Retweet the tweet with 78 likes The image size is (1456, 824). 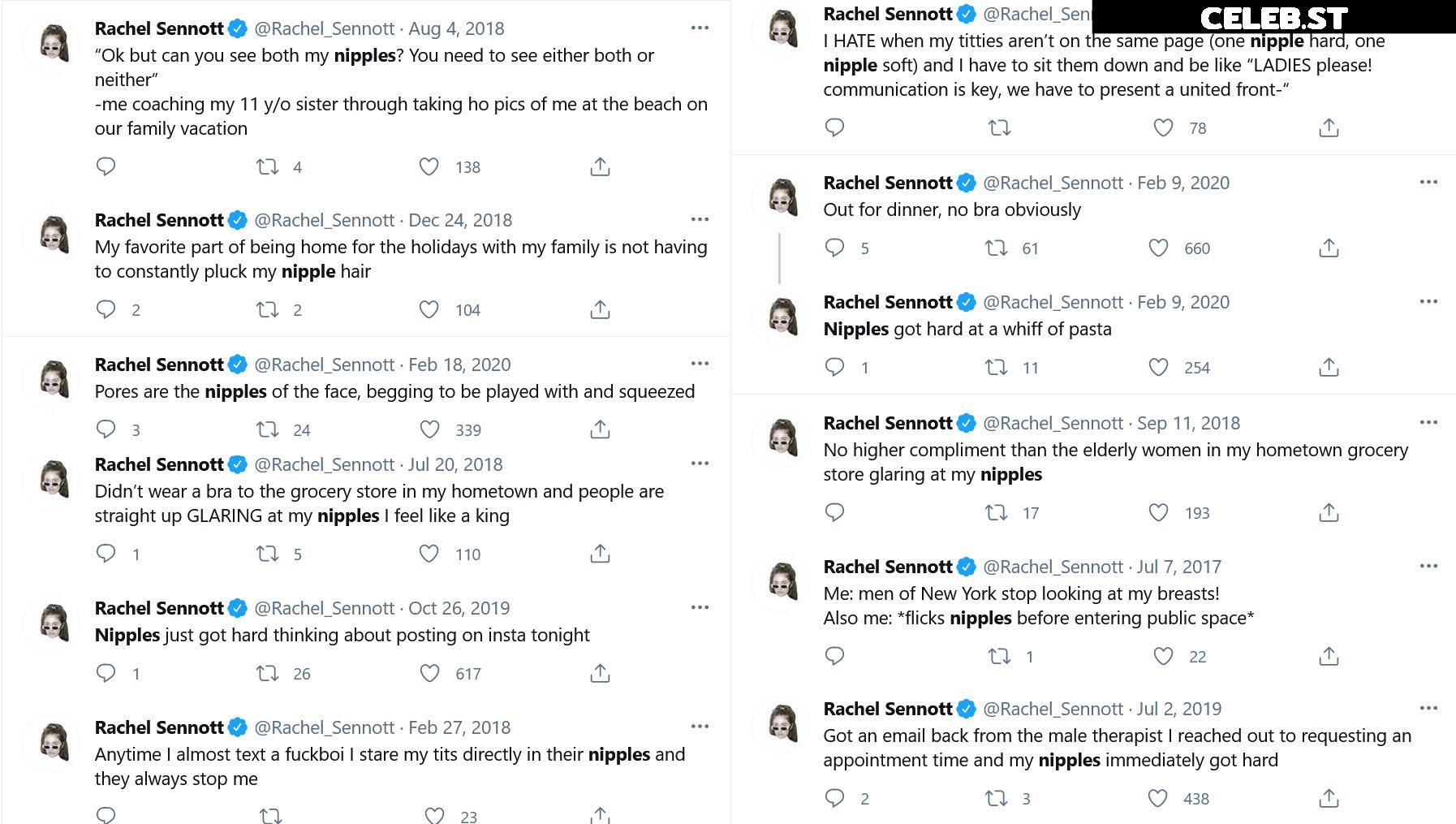999,127
